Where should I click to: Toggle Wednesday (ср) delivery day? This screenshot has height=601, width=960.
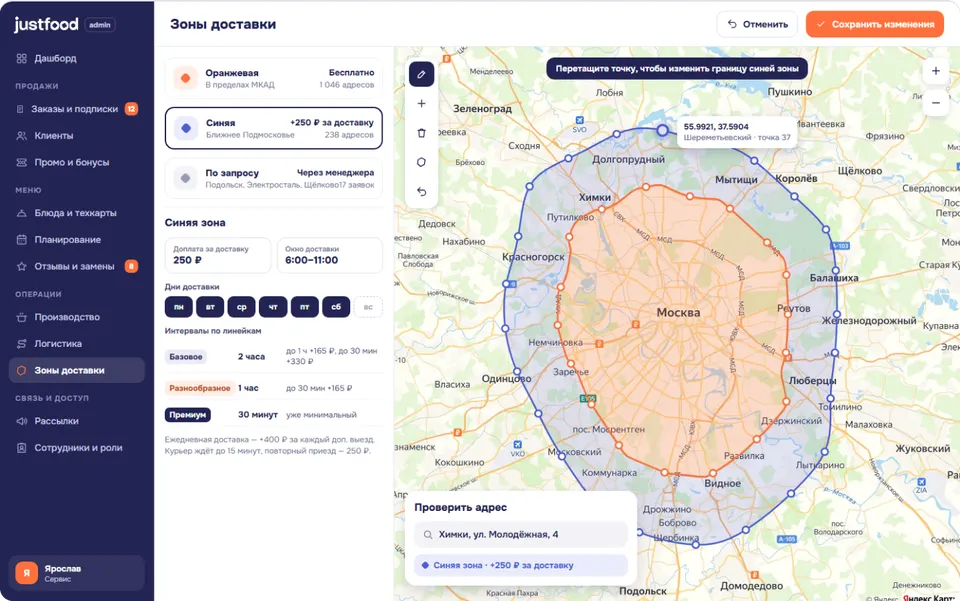click(242, 307)
